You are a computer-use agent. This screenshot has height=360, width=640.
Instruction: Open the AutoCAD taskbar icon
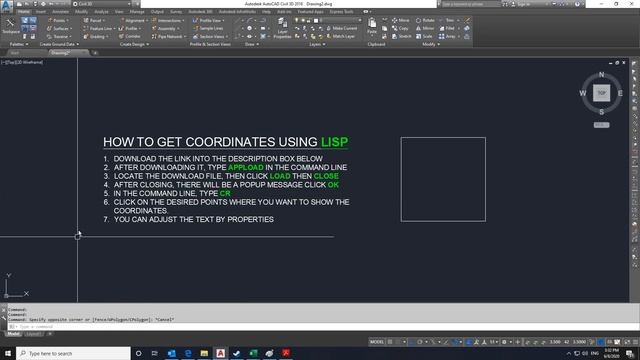[x=220, y=353]
